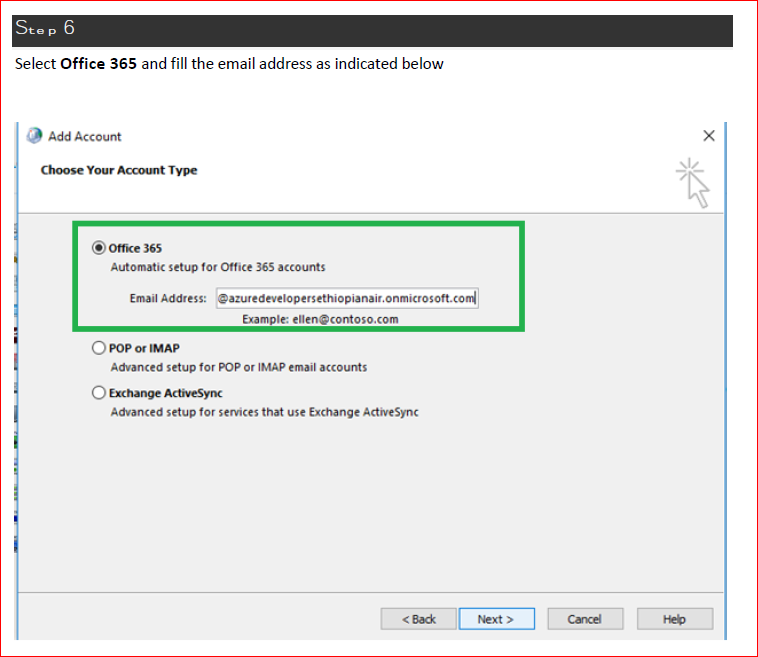
Task: Select the Office 365 radio button
Action: (x=99, y=248)
